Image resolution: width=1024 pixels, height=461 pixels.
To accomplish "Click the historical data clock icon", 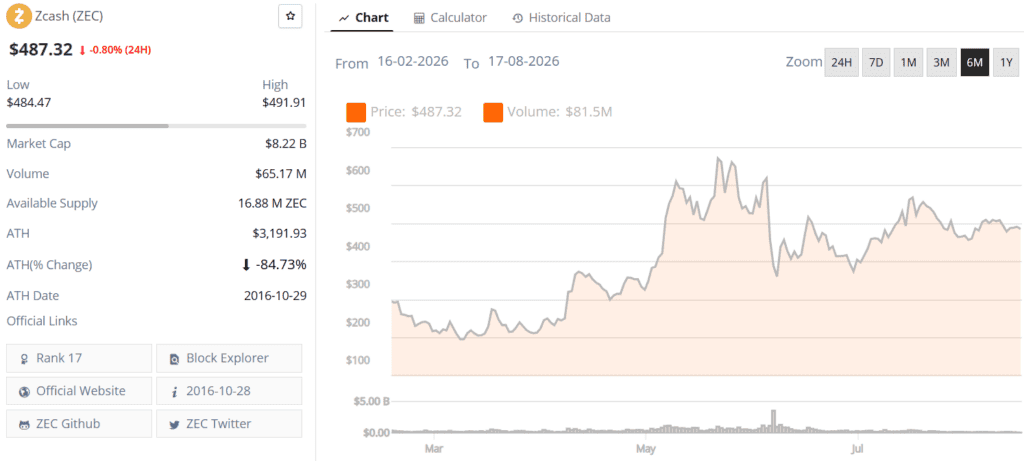I will coord(517,18).
